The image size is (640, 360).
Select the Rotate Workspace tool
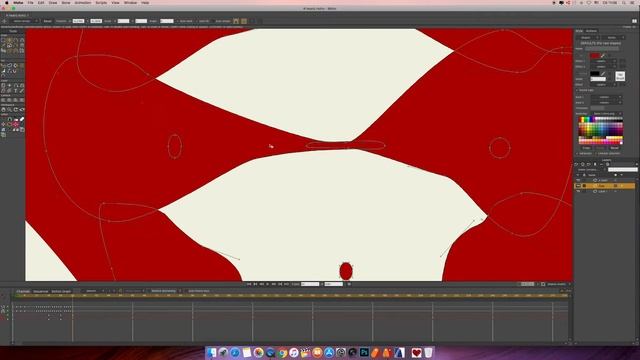pos(16,110)
